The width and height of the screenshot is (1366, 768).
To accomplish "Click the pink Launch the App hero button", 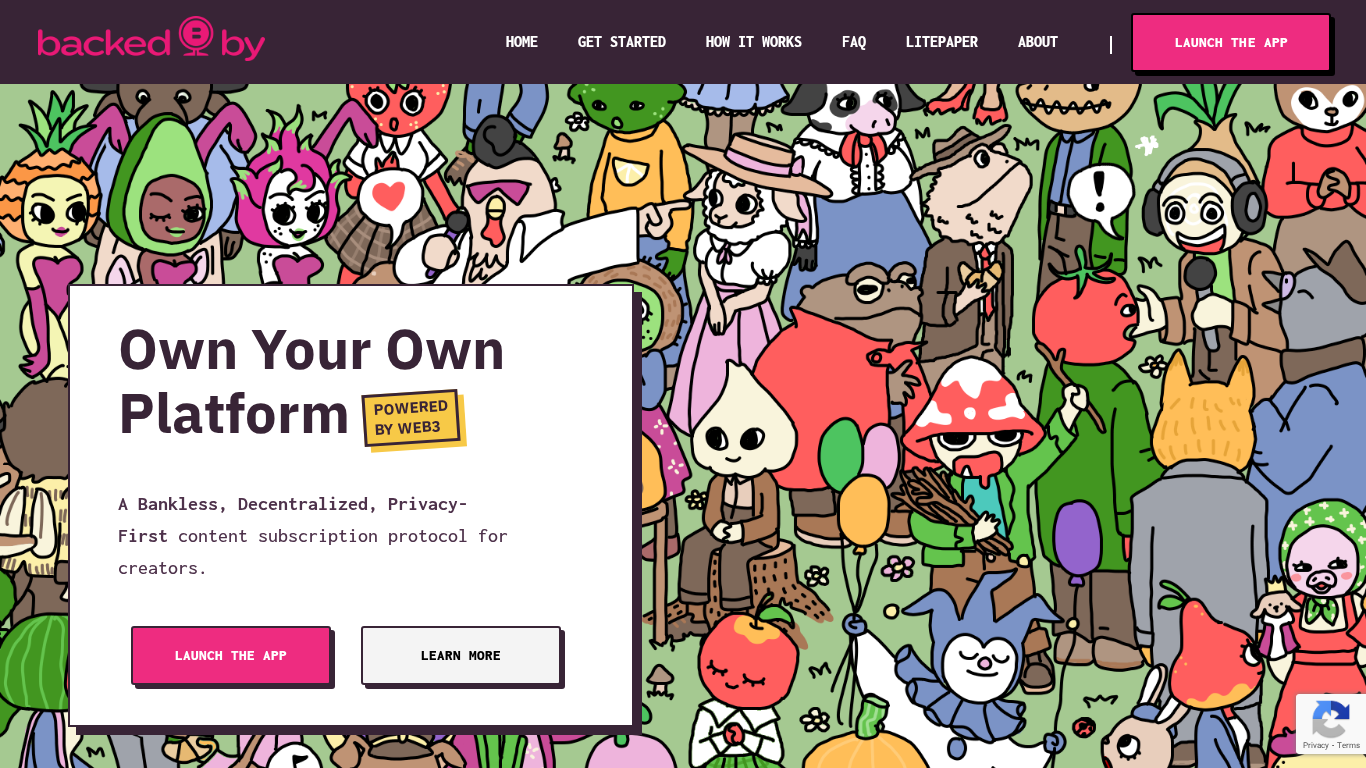I will click(231, 655).
